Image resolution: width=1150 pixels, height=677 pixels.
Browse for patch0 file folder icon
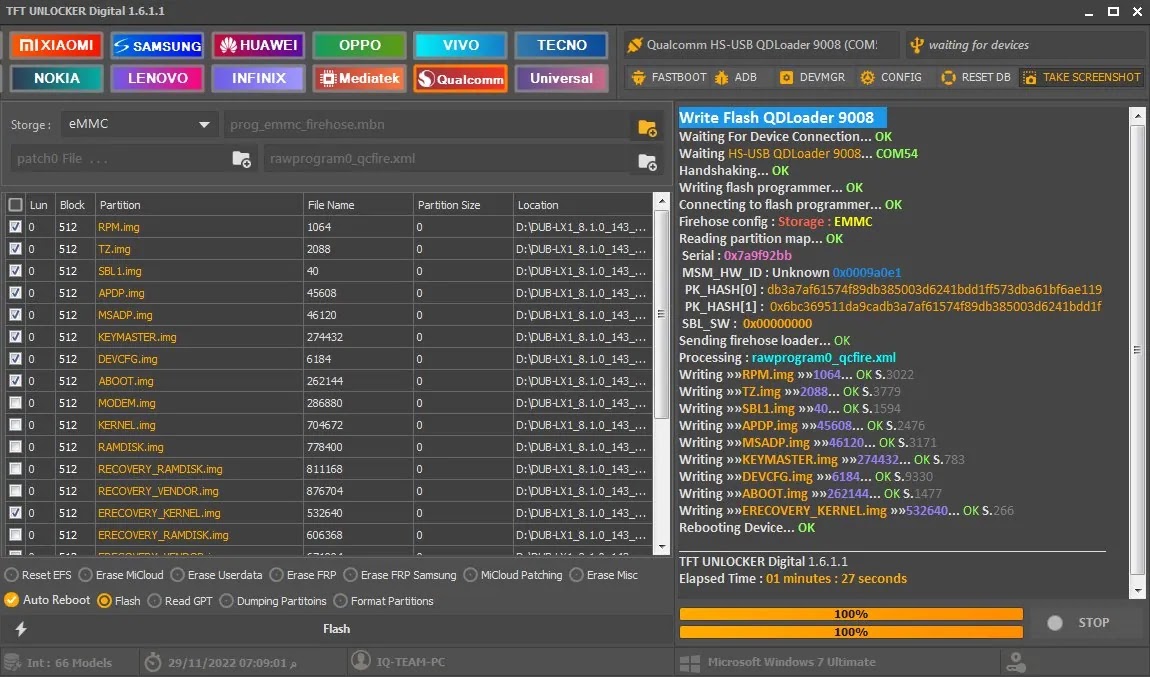pos(241,158)
